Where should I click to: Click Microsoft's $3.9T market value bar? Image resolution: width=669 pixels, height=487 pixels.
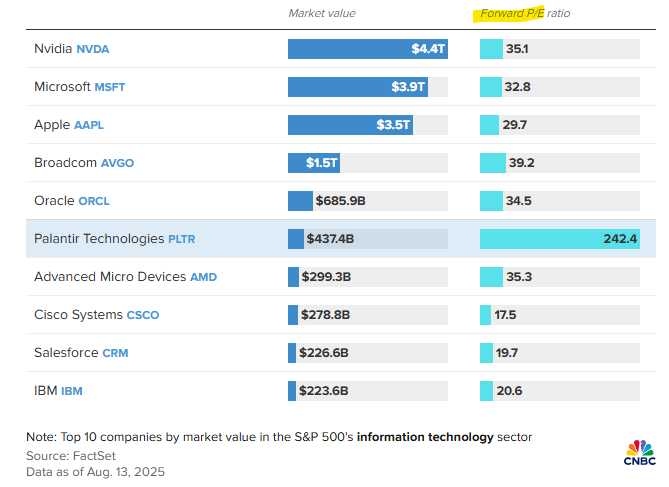point(358,87)
